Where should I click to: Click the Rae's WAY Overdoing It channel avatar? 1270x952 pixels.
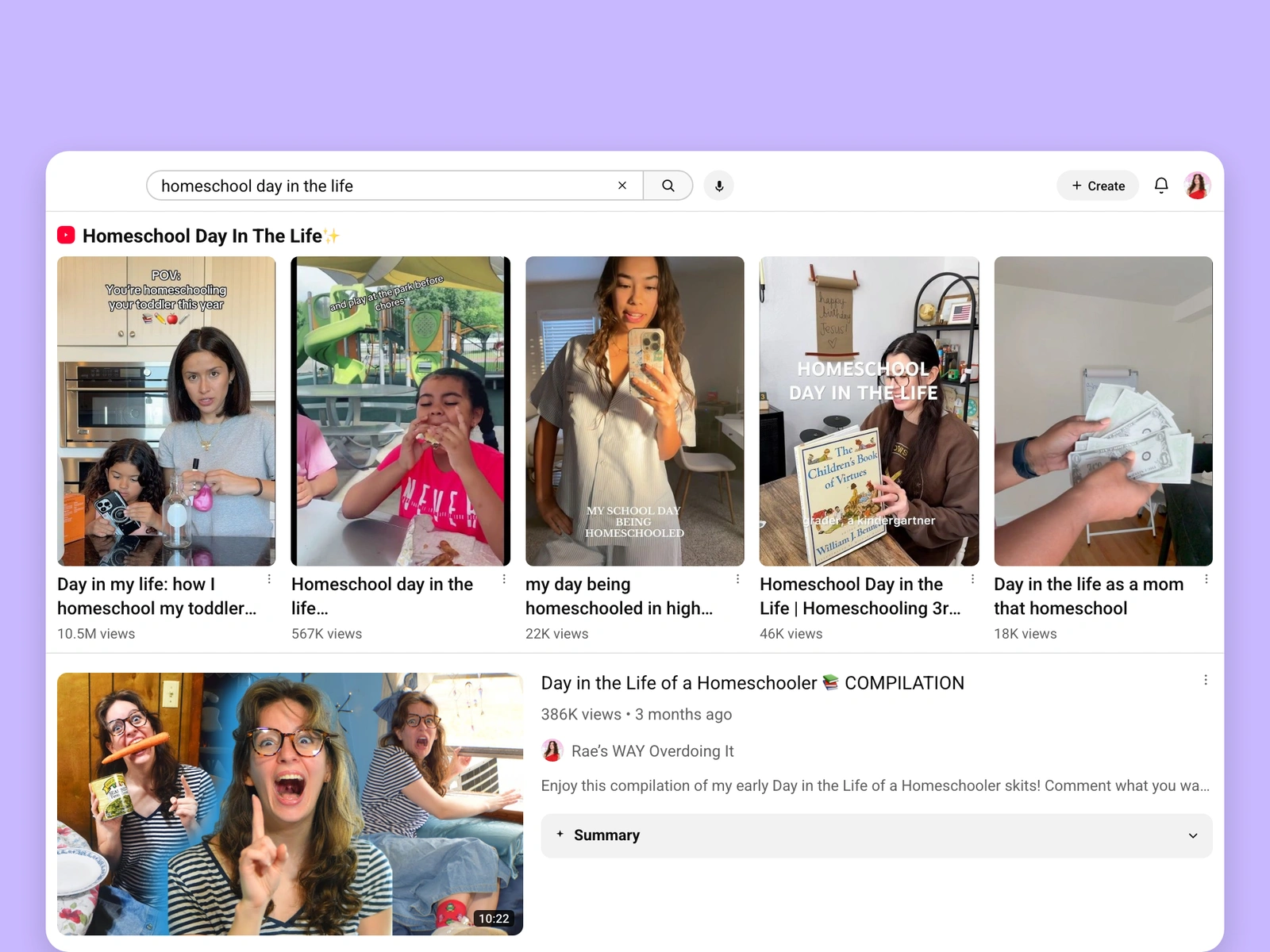tap(552, 750)
